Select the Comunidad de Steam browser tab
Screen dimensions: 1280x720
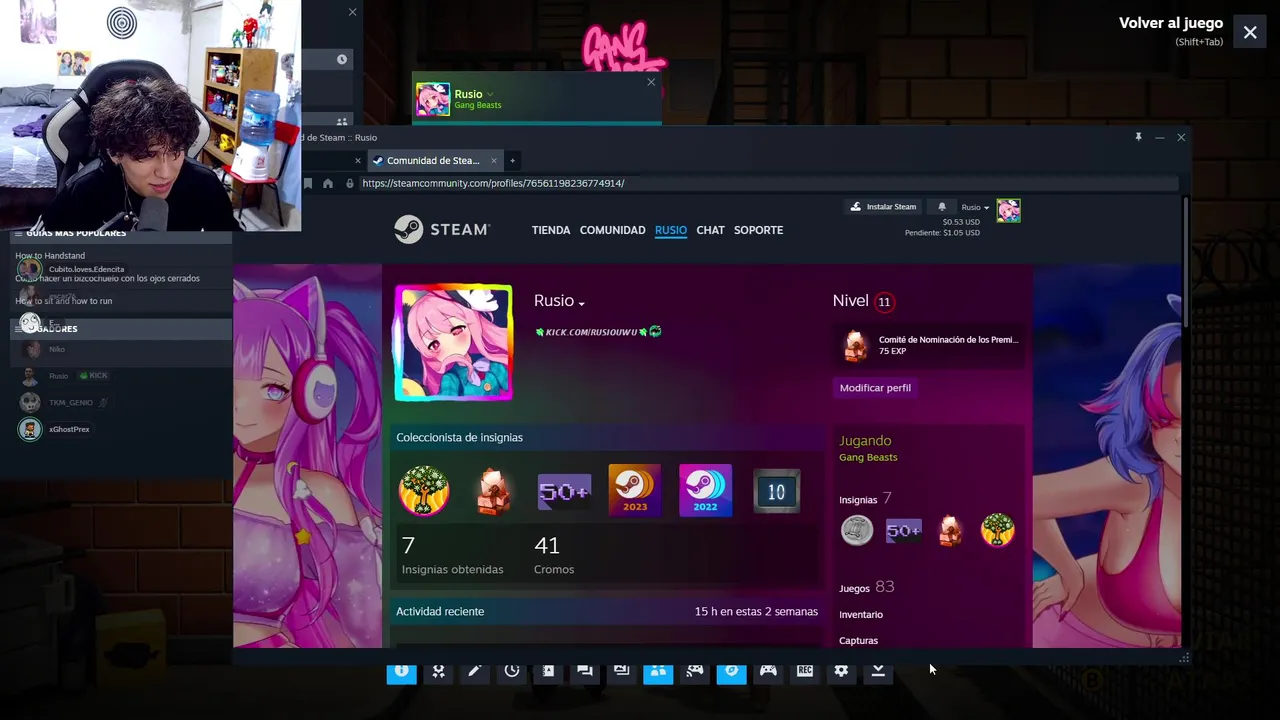[432, 160]
